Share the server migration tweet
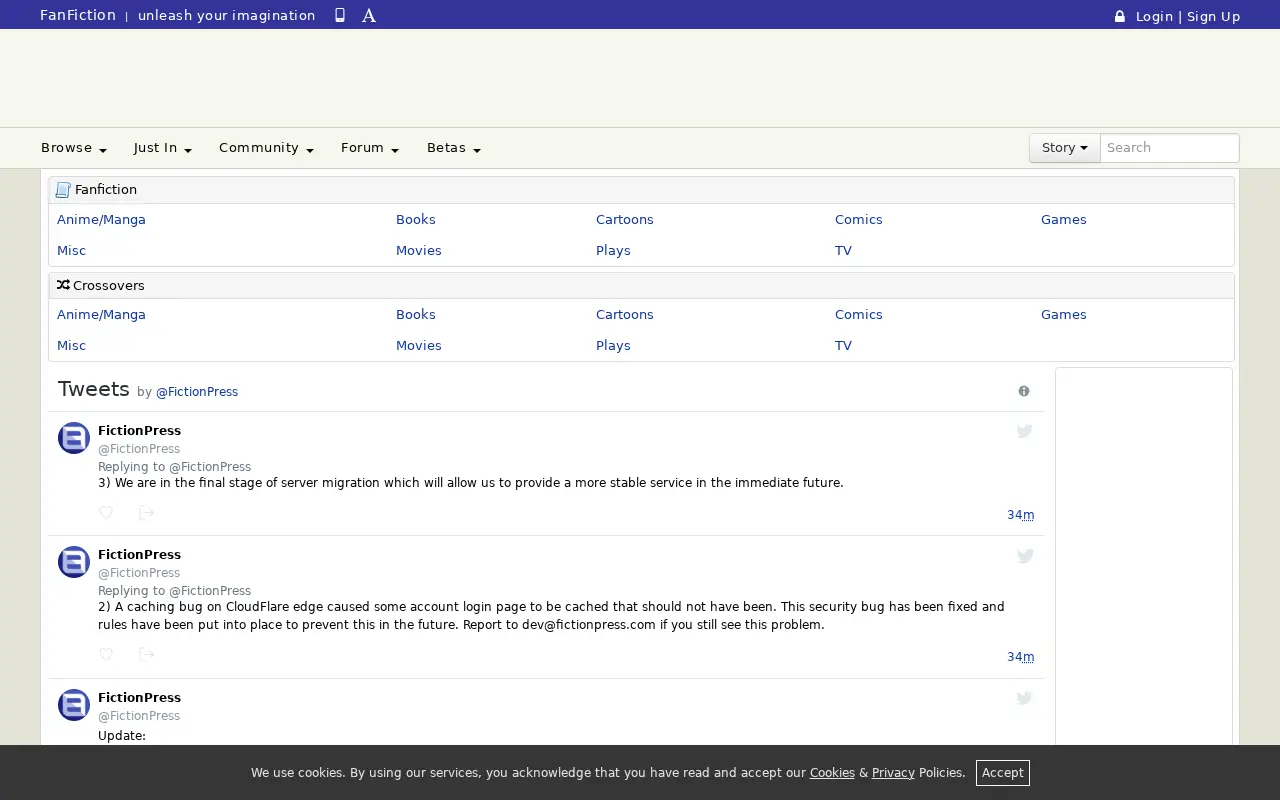This screenshot has height=800, width=1280. click(x=146, y=513)
